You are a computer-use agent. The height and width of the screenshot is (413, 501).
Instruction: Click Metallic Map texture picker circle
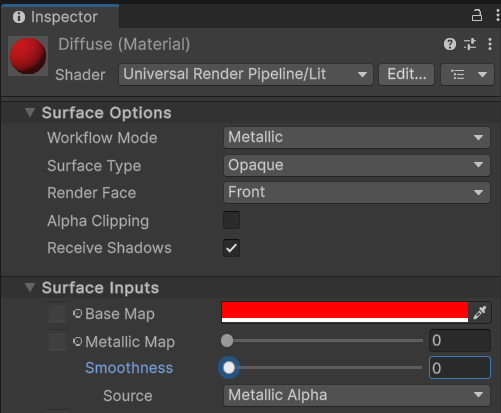point(77,341)
